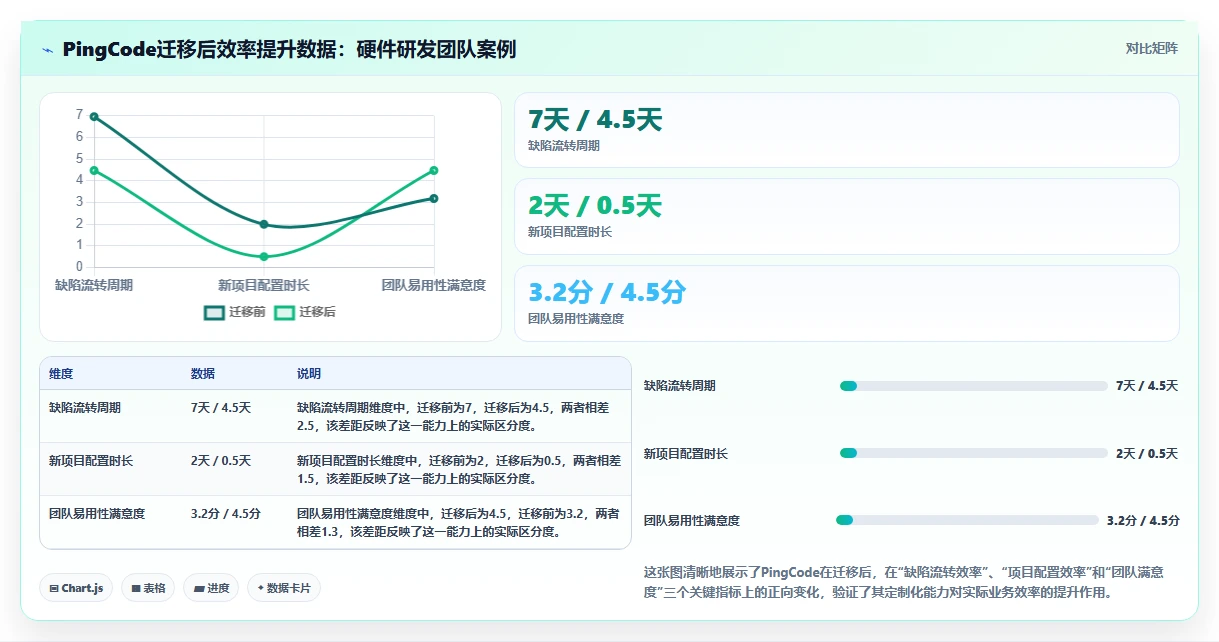The width and height of the screenshot is (1219, 642).
Task: Click the 团队易用性满意度 progress row label
Action: click(692, 521)
